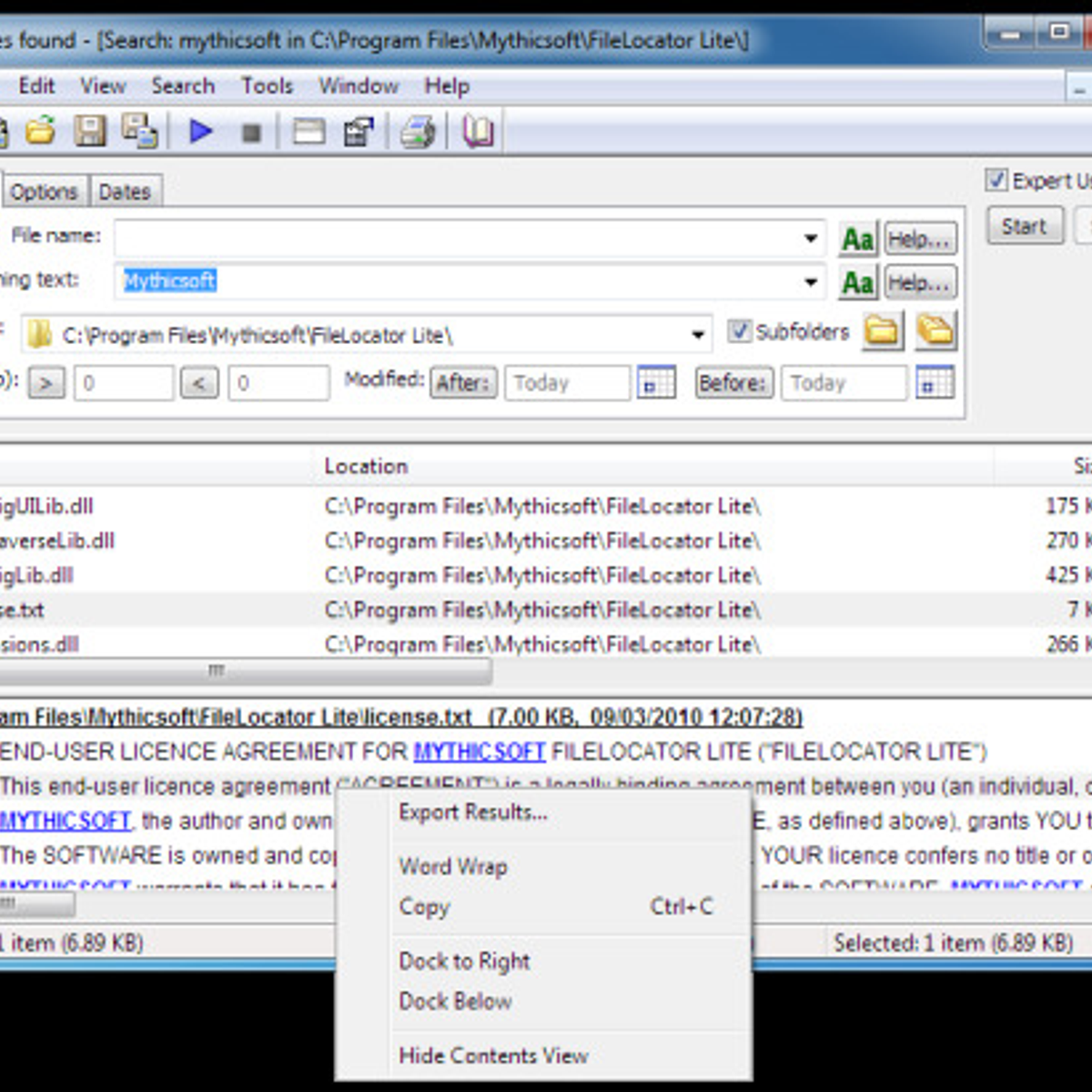
Task: Toggle case sensitivity Aa icon for containing text
Action: pyautogui.click(x=856, y=282)
